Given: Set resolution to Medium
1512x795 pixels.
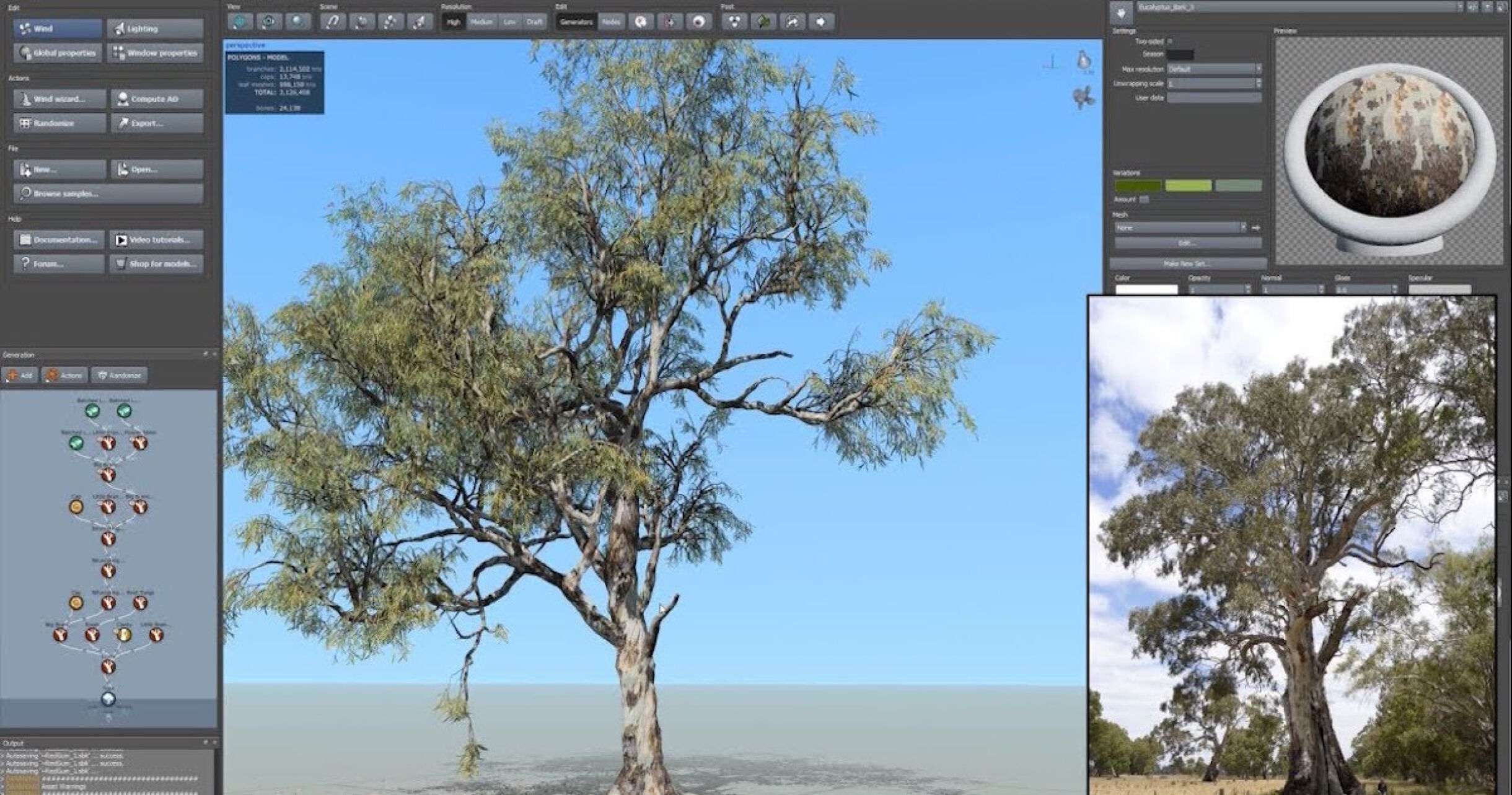Looking at the screenshot, I should pos(481,22).
